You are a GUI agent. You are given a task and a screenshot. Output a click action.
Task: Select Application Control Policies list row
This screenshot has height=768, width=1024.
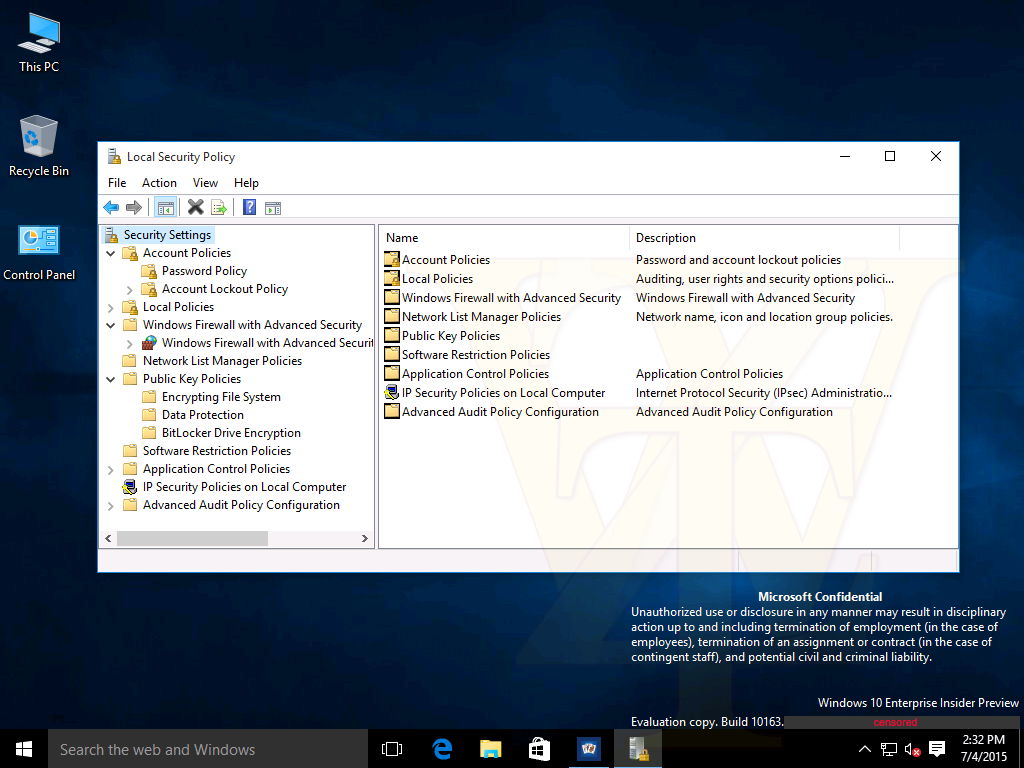click(x=475, y=374)
